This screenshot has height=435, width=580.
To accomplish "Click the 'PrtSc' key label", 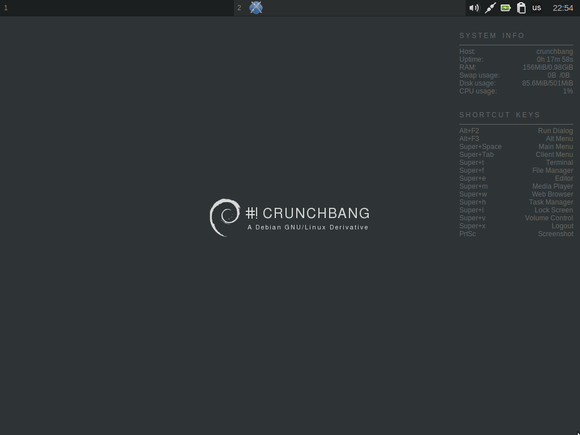I will (468, 234).
